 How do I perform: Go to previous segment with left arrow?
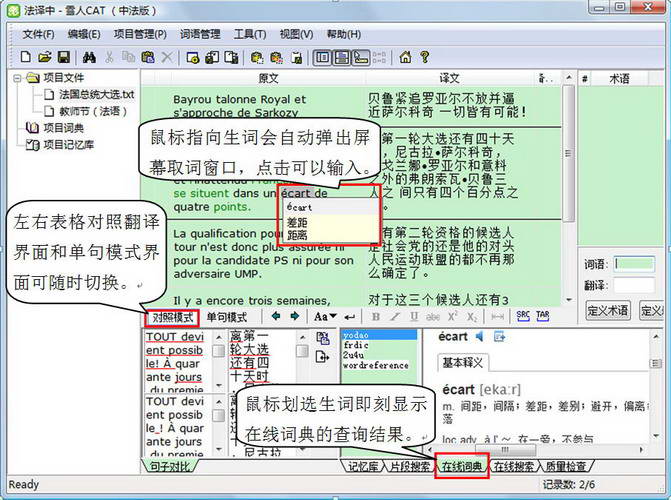(276, 316)
